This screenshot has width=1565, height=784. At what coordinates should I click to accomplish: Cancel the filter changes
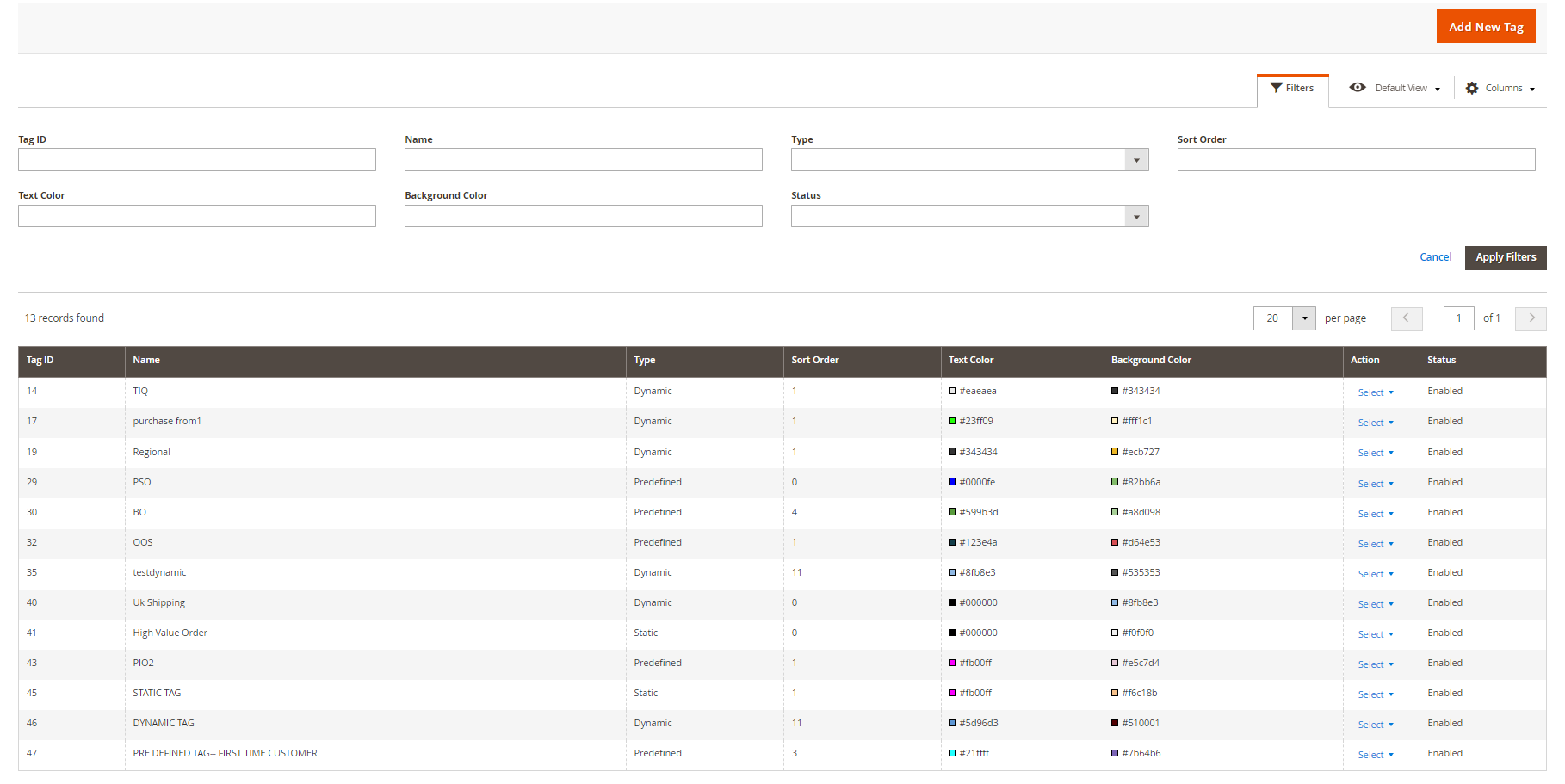(1435, 257)
